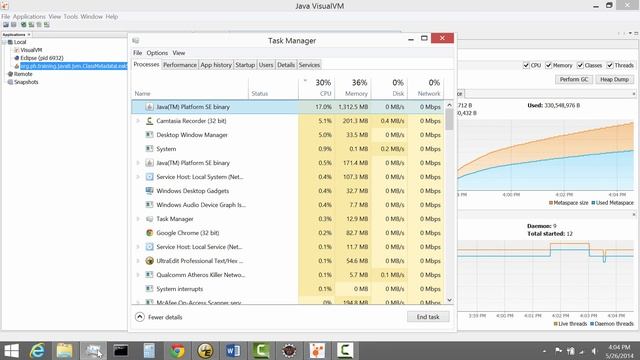Click the volume icon in system tray
This screenshot has width=640, height=360.
click(594, 351)
